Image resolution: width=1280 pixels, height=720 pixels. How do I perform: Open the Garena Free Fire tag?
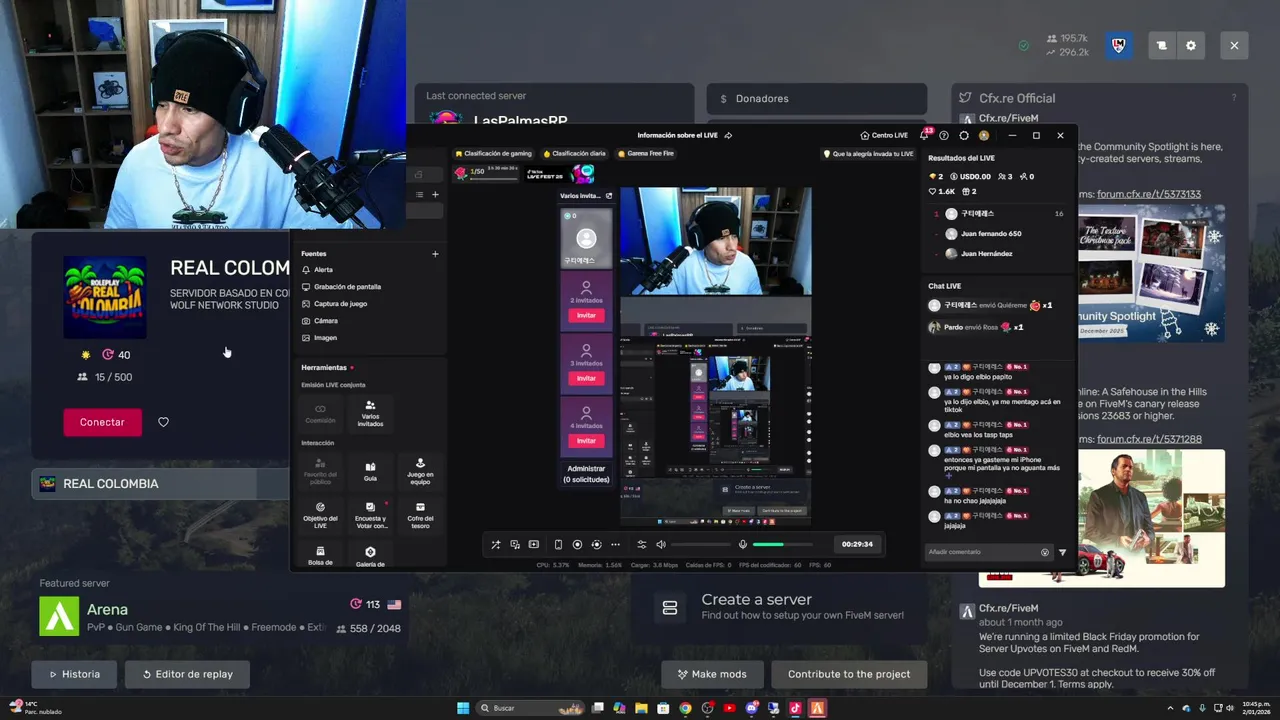pos(646,154)
